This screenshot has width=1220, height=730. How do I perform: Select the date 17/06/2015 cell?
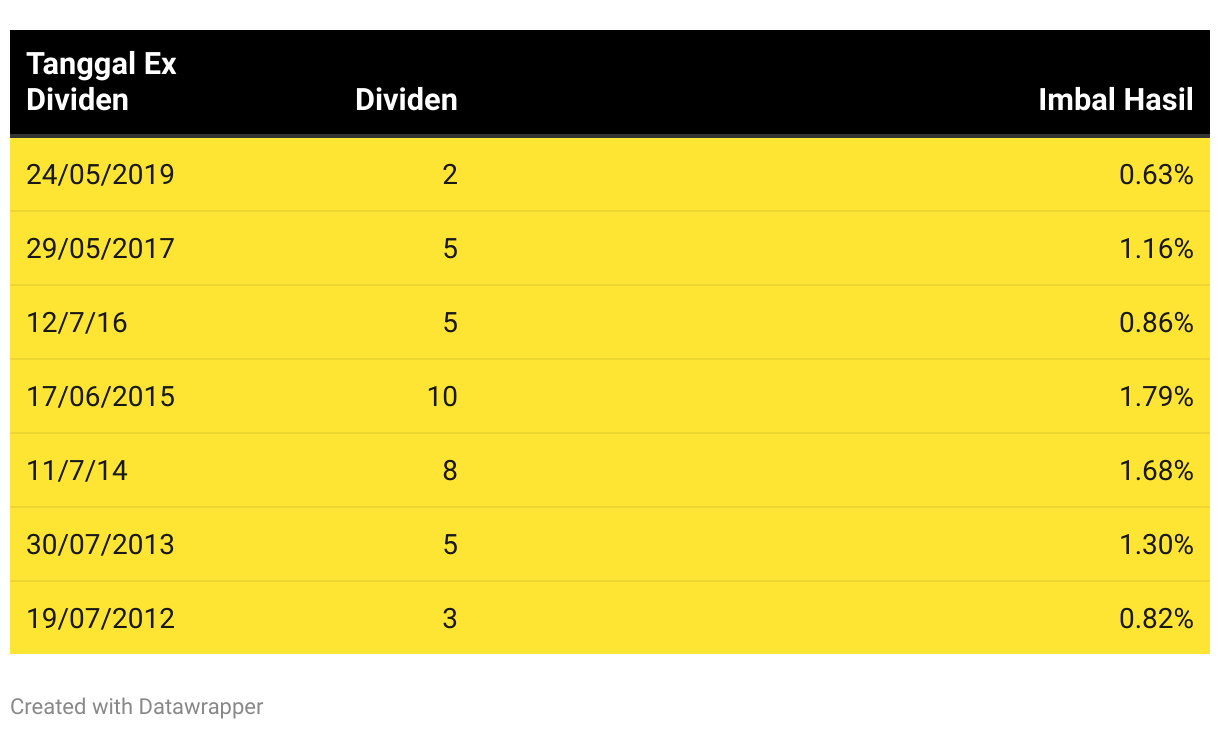[x=100, y=397]
